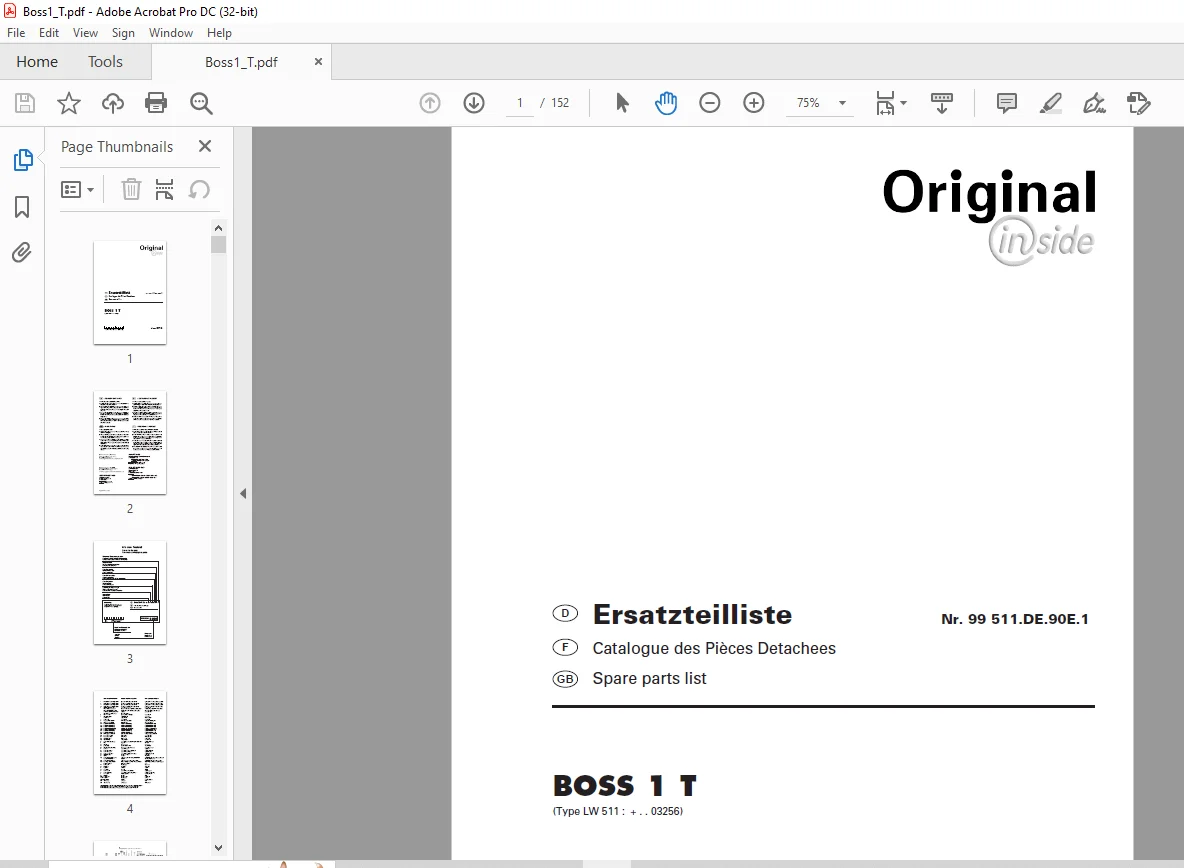Click the upload to cloud icon
1184x868 pixels.
tap(113, 103)
